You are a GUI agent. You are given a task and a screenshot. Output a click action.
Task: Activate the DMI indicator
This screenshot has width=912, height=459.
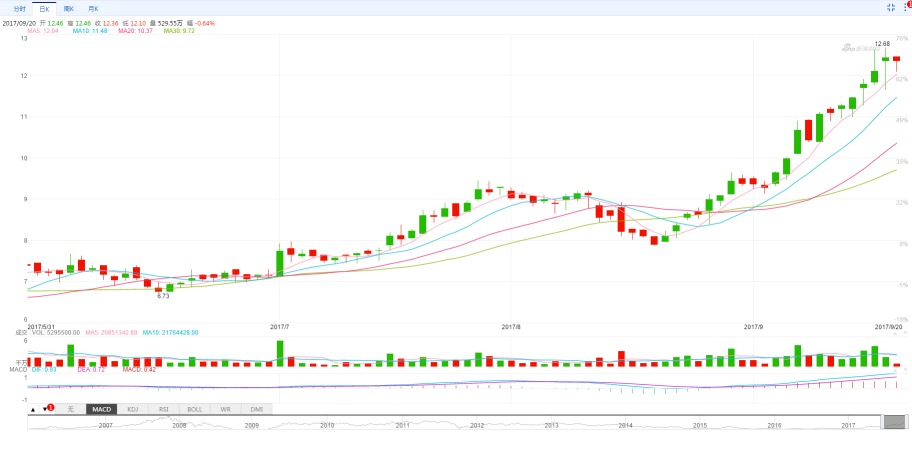[257, 409]
